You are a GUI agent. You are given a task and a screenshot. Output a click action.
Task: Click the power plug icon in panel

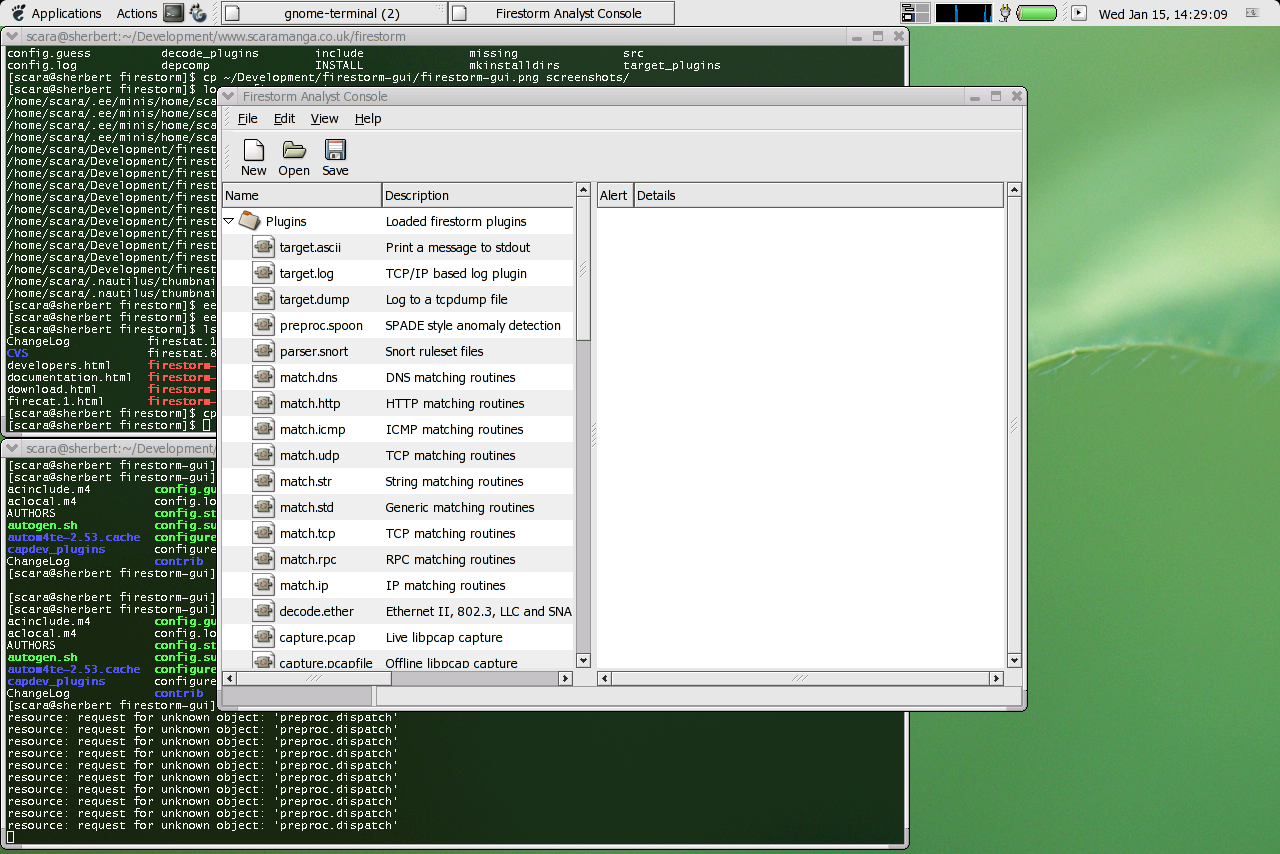point(1004,13)
